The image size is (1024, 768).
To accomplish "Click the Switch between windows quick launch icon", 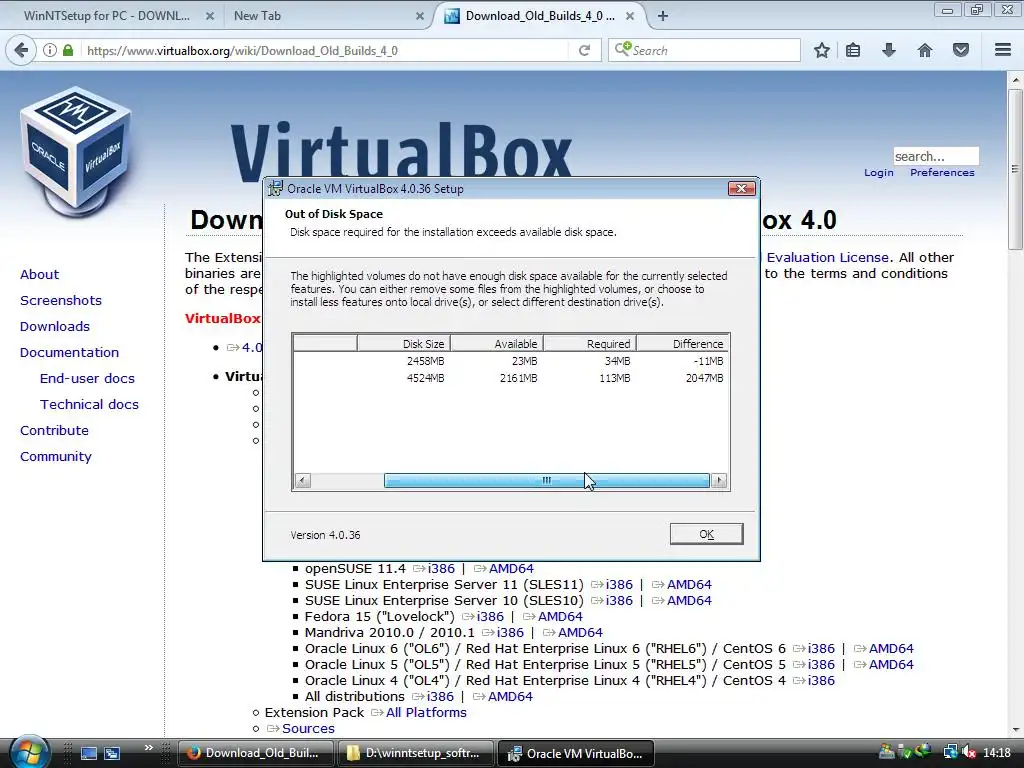I will click(112, 753).
